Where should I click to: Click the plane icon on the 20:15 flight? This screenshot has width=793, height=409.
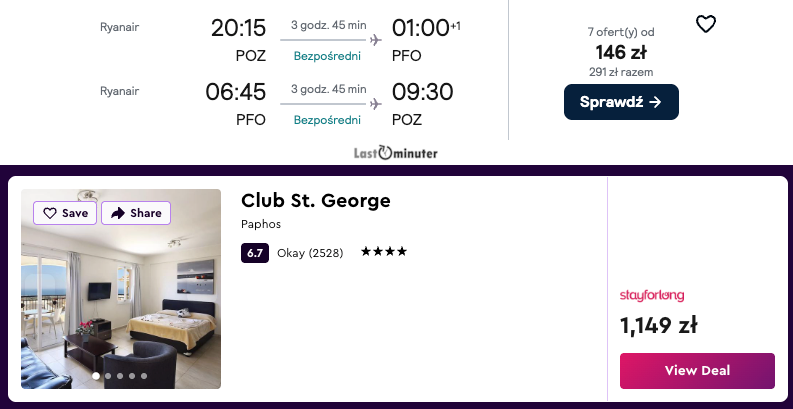(376, 40)
